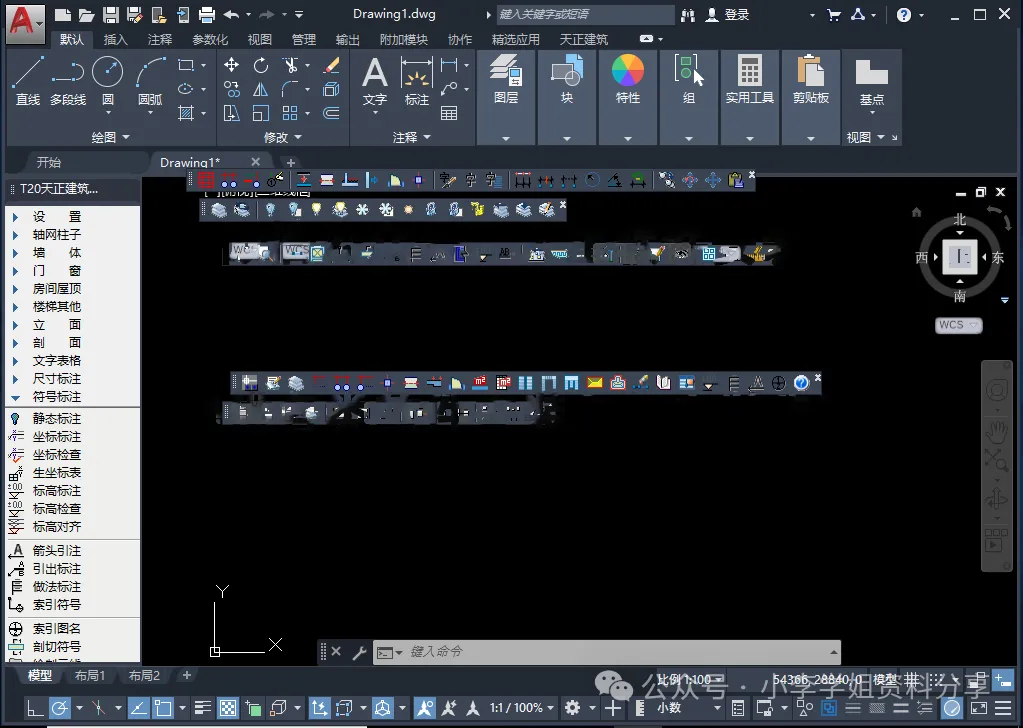Toggle transparency checker button in status bar
Viewport: 1023px width, 728px height.
(228, 708)
